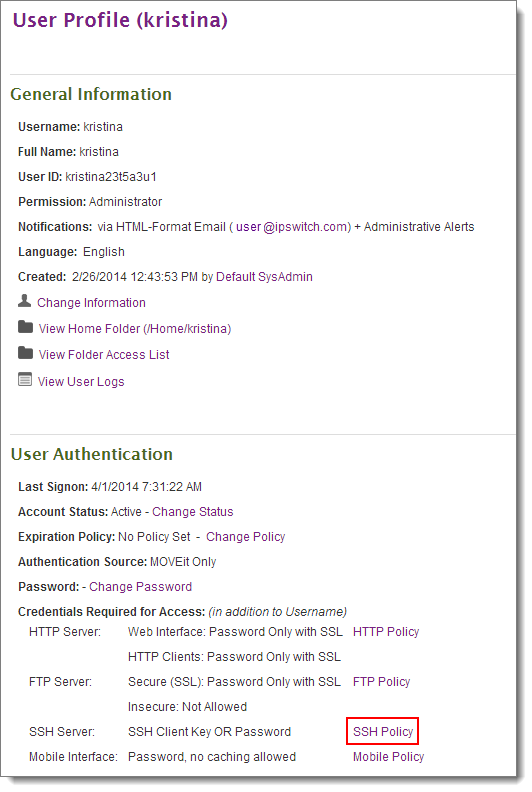Click the folder icon next to View Folder Access List

point(25,353)
